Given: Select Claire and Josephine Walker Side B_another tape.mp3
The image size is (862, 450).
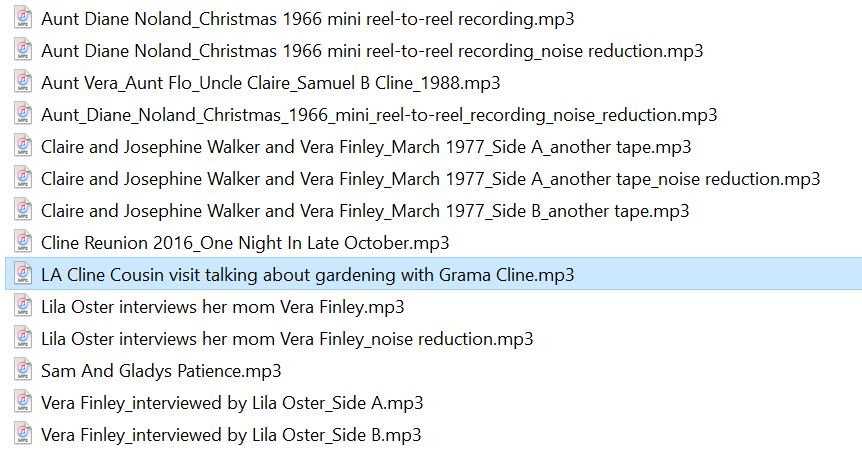Looking at the screenshot, I should point(365,210).
